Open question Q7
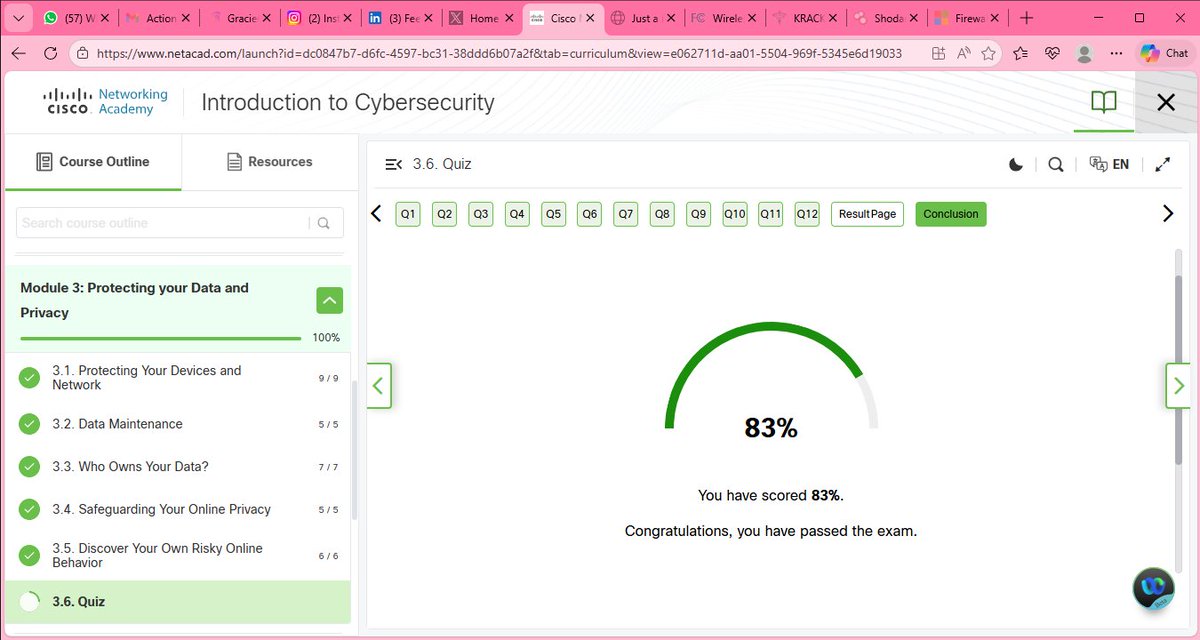 pyautogui.click(x=626, y=214)
